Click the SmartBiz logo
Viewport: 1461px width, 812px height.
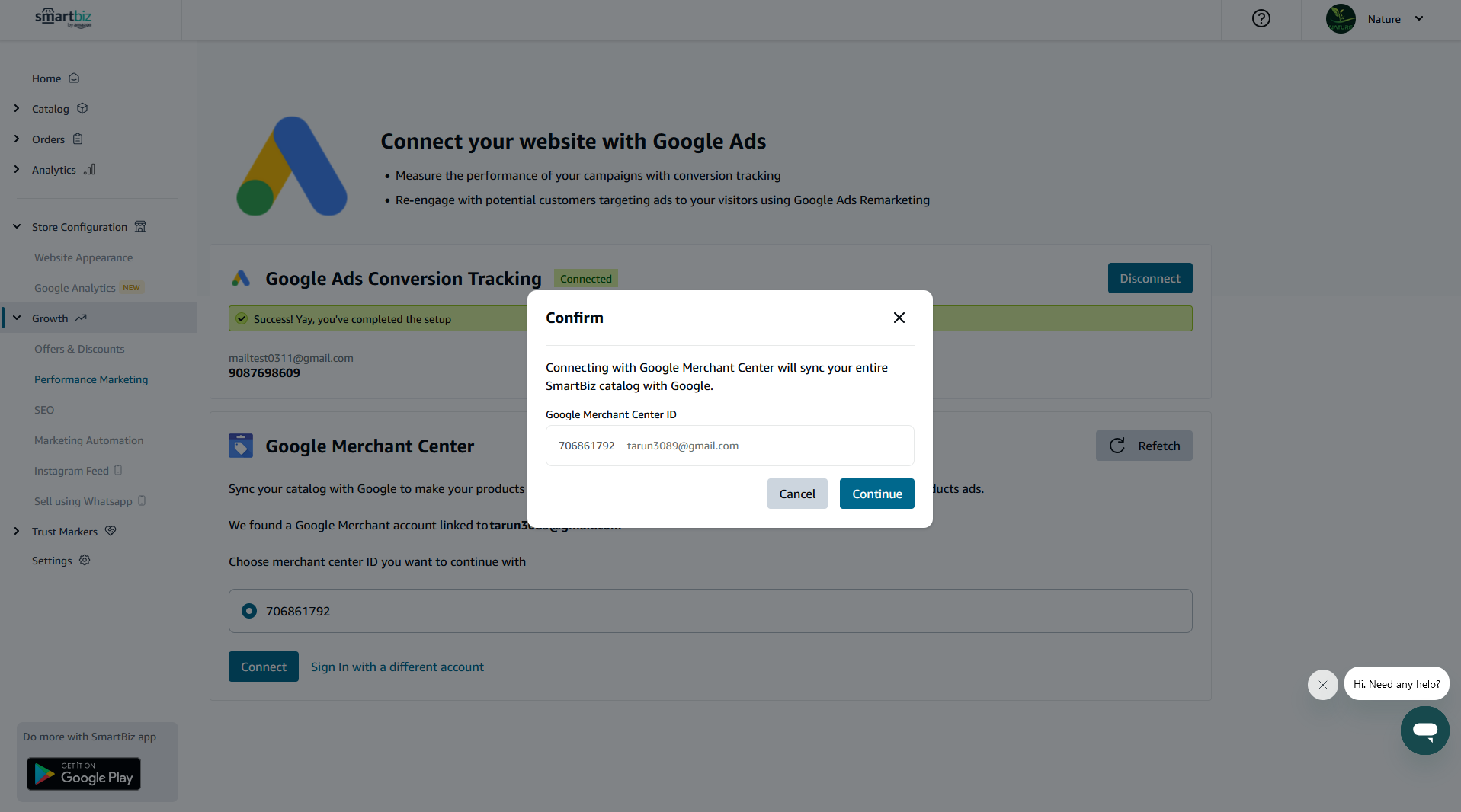point(63,18)
